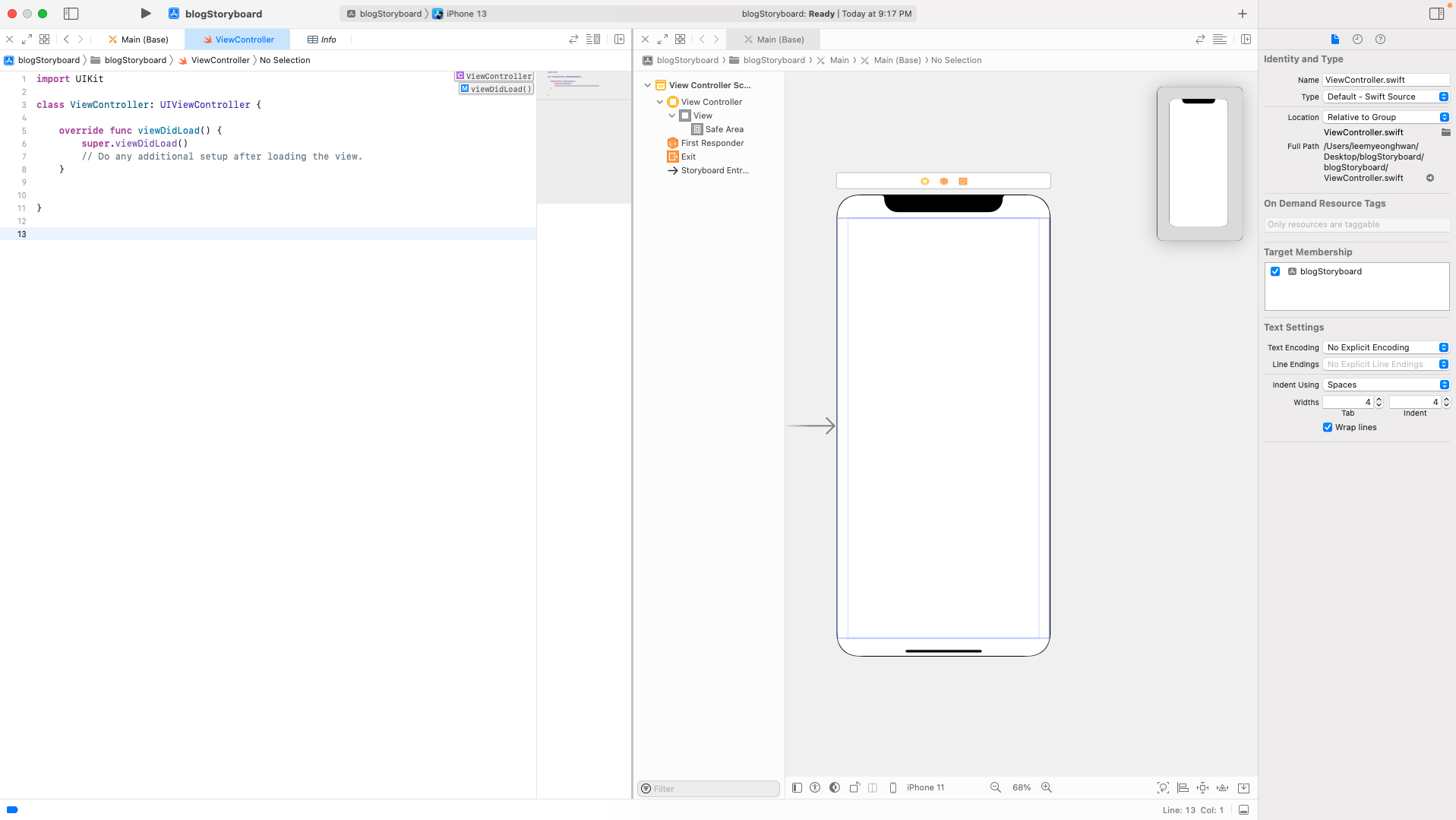Hide the document outline in the storyboard
1456x820 pixels.
tap(797, 787)
